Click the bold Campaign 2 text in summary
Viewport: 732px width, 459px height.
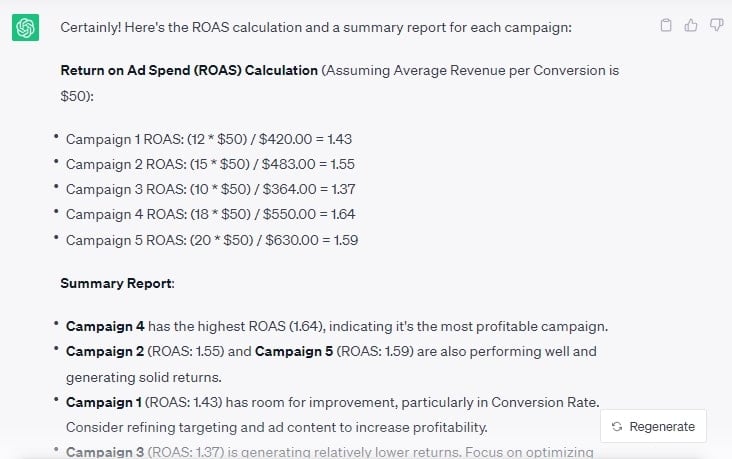click(x=104, y=351)
